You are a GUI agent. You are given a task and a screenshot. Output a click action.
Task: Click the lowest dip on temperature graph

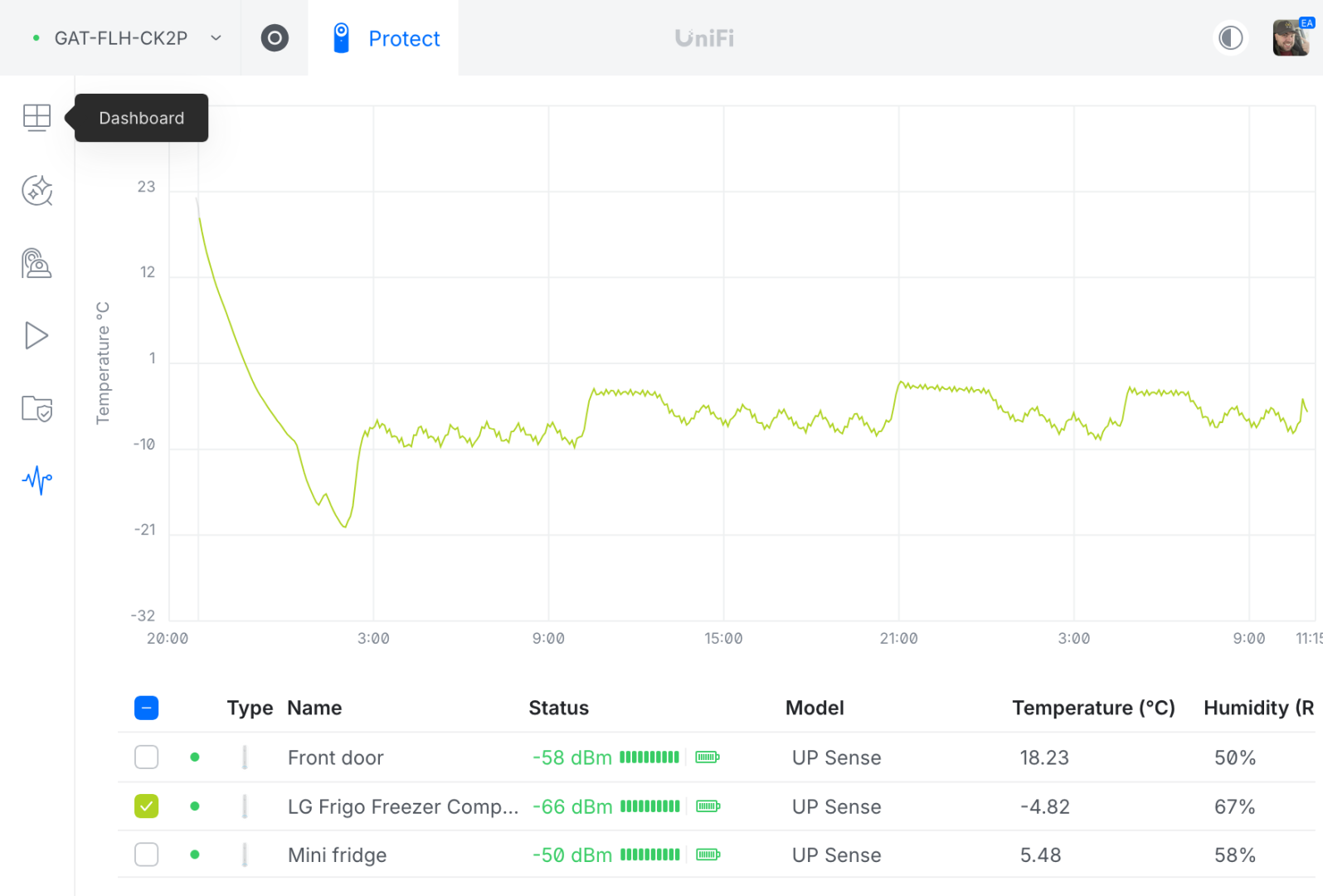[x=344, y=527]
